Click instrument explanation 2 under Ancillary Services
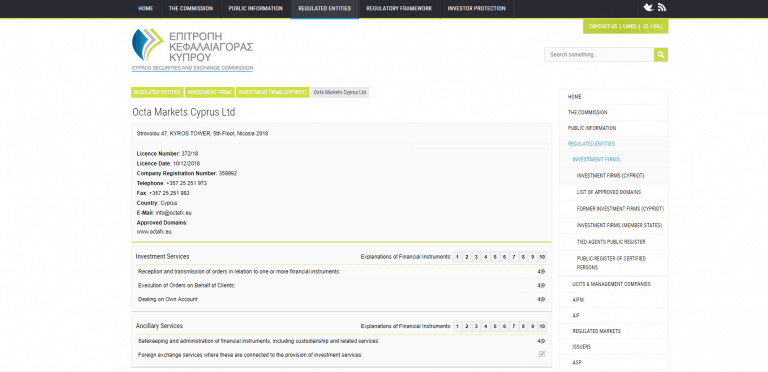768x372 pixels. (467, 326)
